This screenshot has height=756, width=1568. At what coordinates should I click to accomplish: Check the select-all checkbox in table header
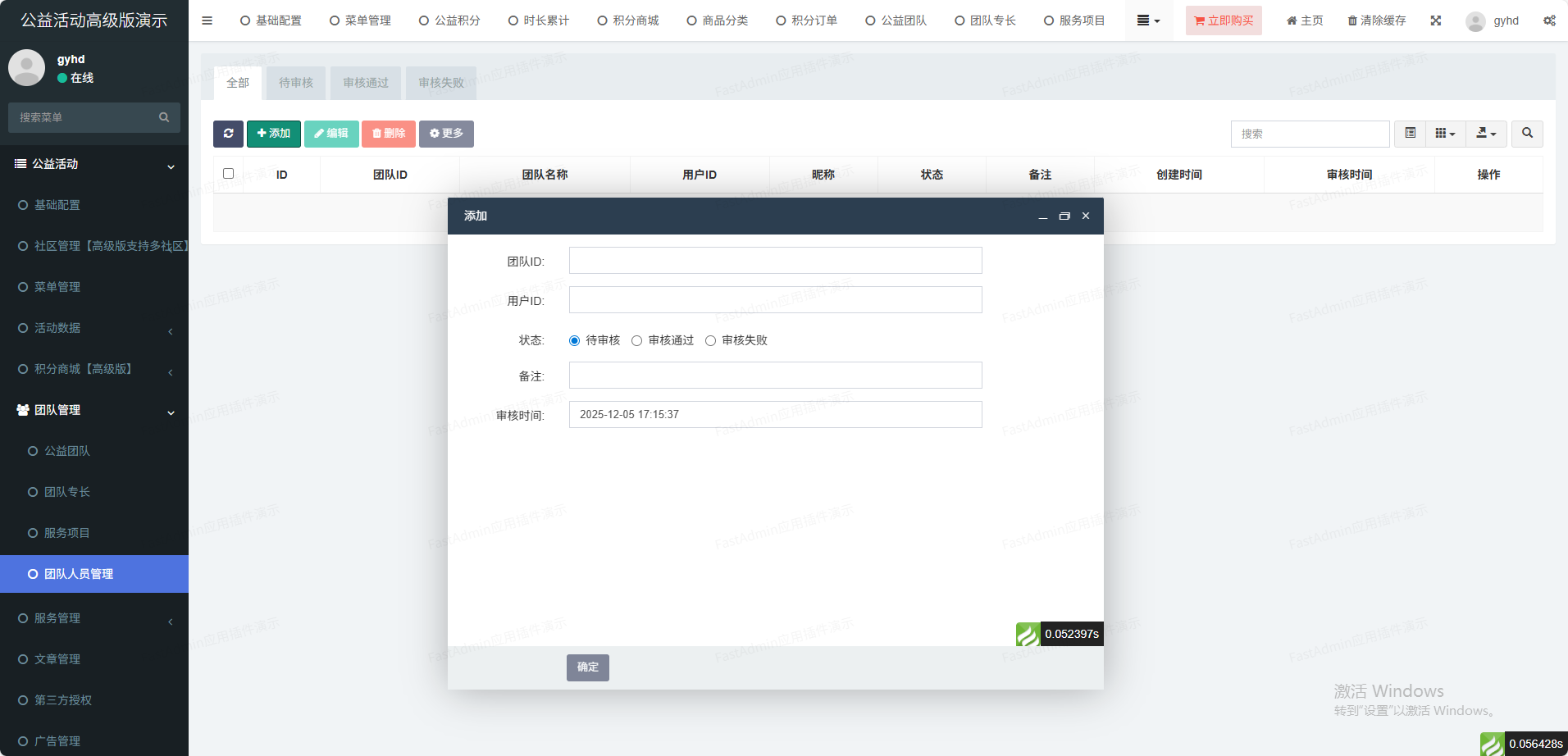(229, 174)
